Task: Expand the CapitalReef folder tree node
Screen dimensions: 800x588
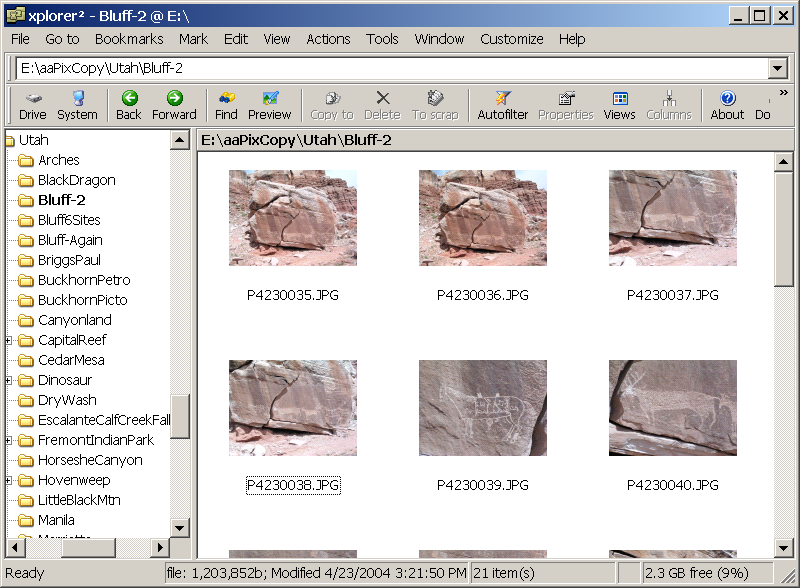Action: point(9,340)
